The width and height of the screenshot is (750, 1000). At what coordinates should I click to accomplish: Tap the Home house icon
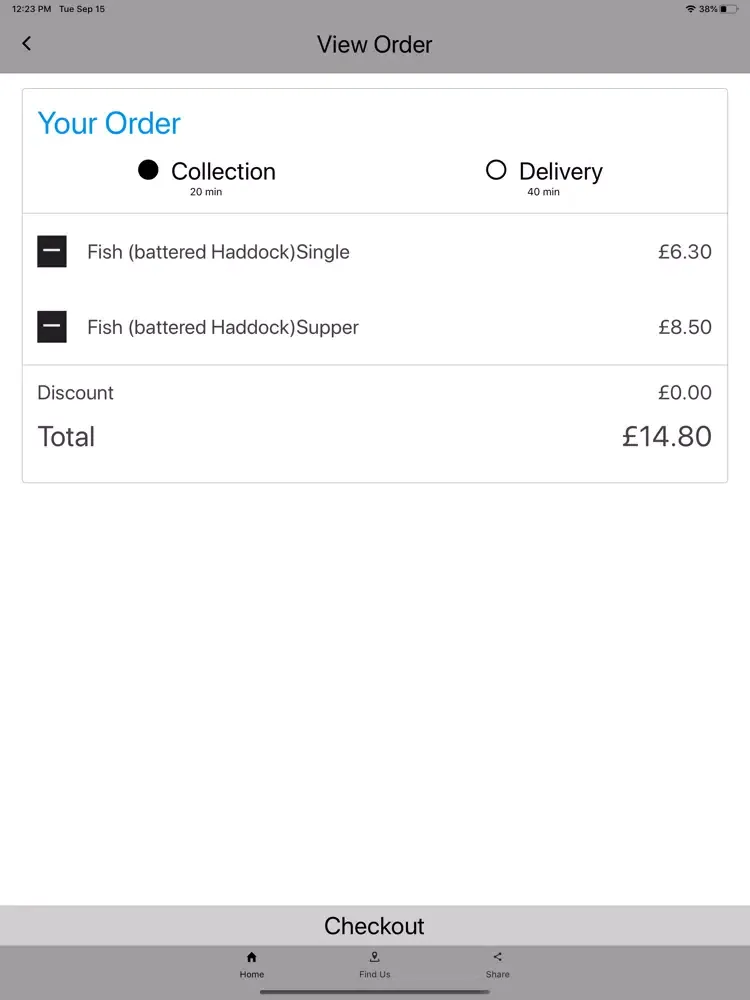coord(251,957)
